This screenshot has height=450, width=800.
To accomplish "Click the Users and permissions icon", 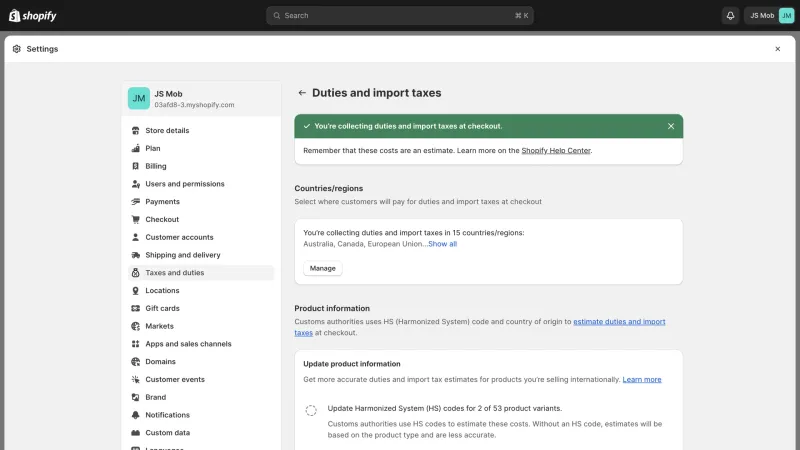I will coord(135,184).
